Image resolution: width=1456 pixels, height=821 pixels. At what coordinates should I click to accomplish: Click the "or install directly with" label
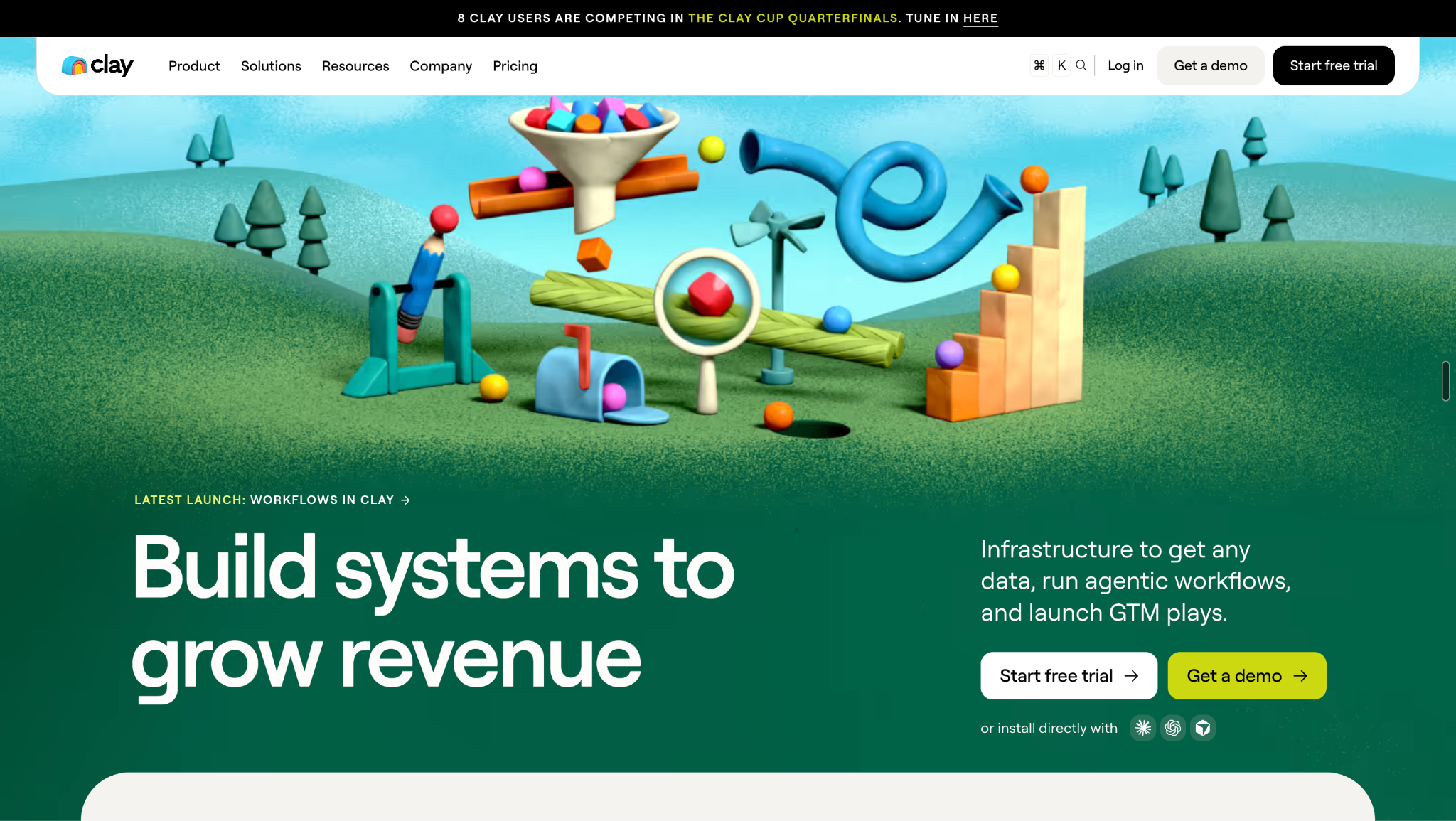pos(1049,728)
